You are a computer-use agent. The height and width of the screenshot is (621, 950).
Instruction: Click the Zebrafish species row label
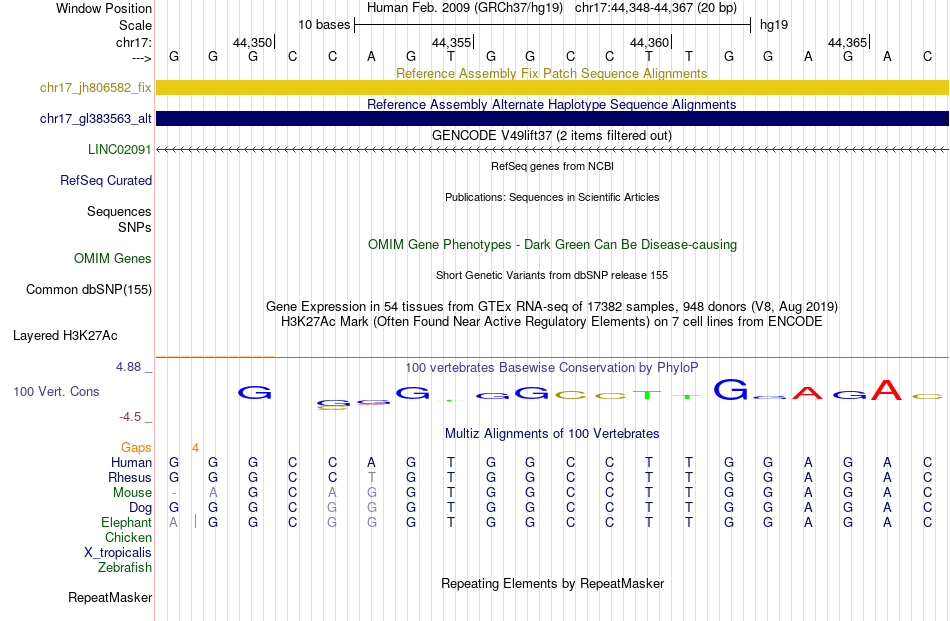[125, 567]
